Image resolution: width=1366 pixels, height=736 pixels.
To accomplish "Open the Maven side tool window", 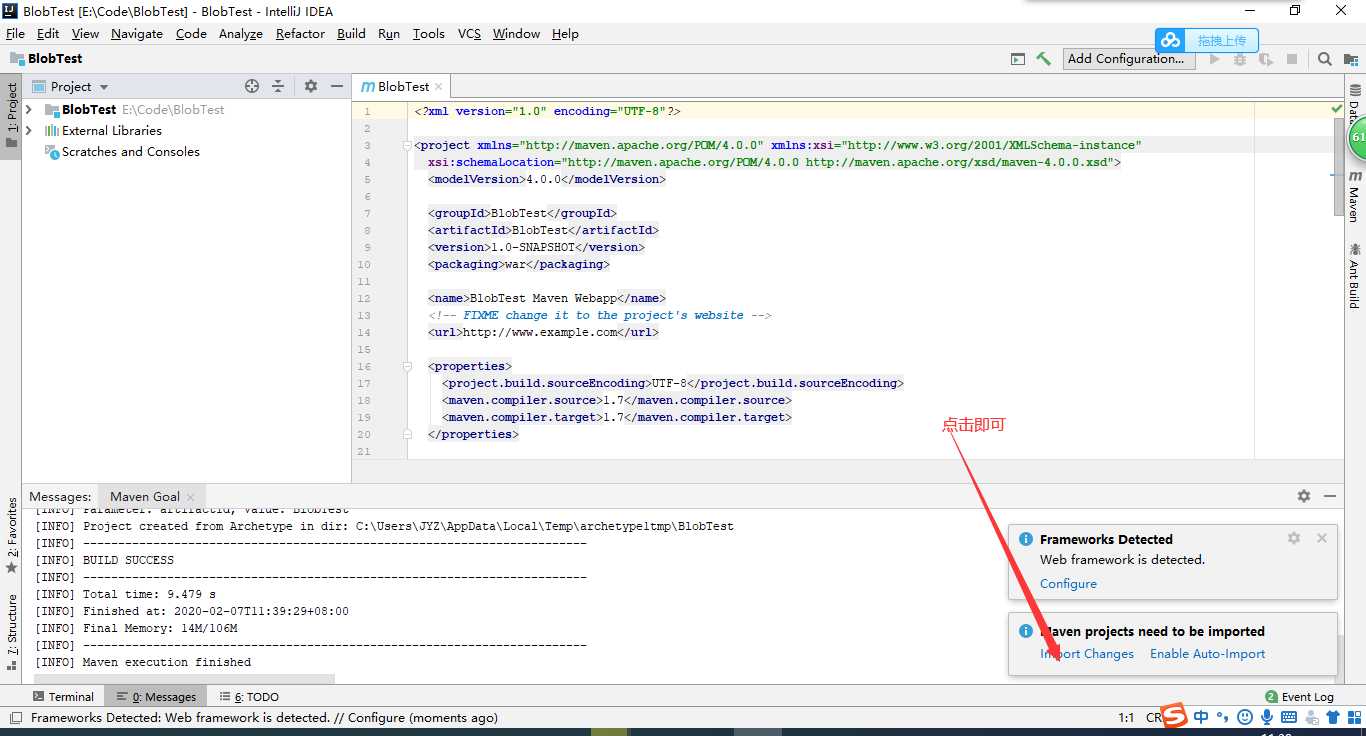I will (x=1355, y=196).
